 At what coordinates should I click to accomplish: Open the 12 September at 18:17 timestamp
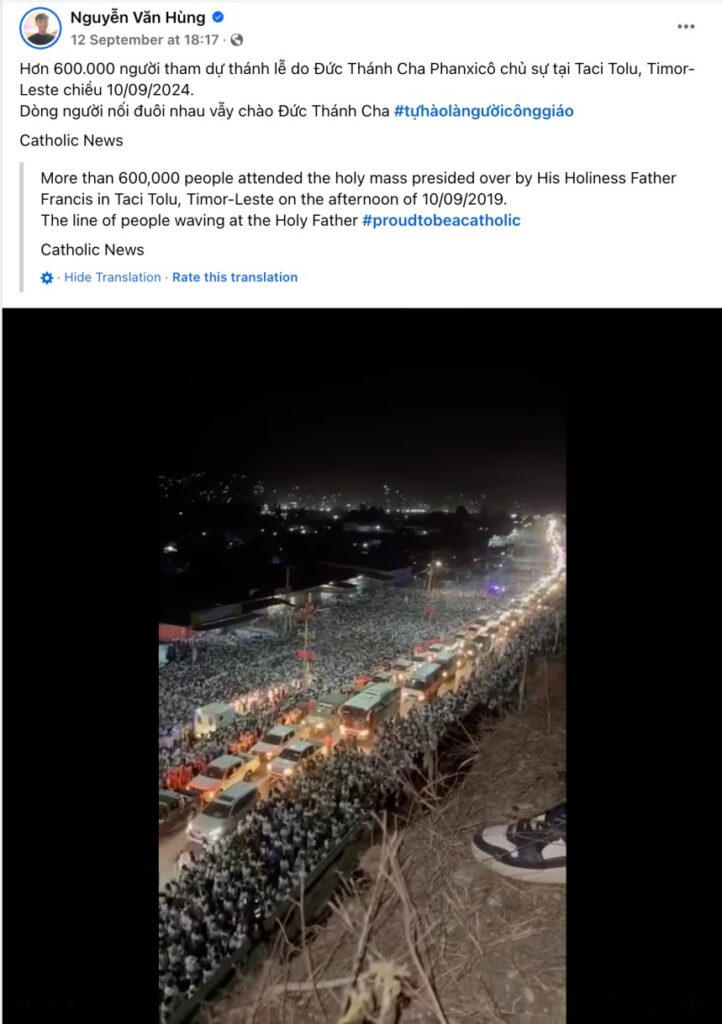point(144,40)
